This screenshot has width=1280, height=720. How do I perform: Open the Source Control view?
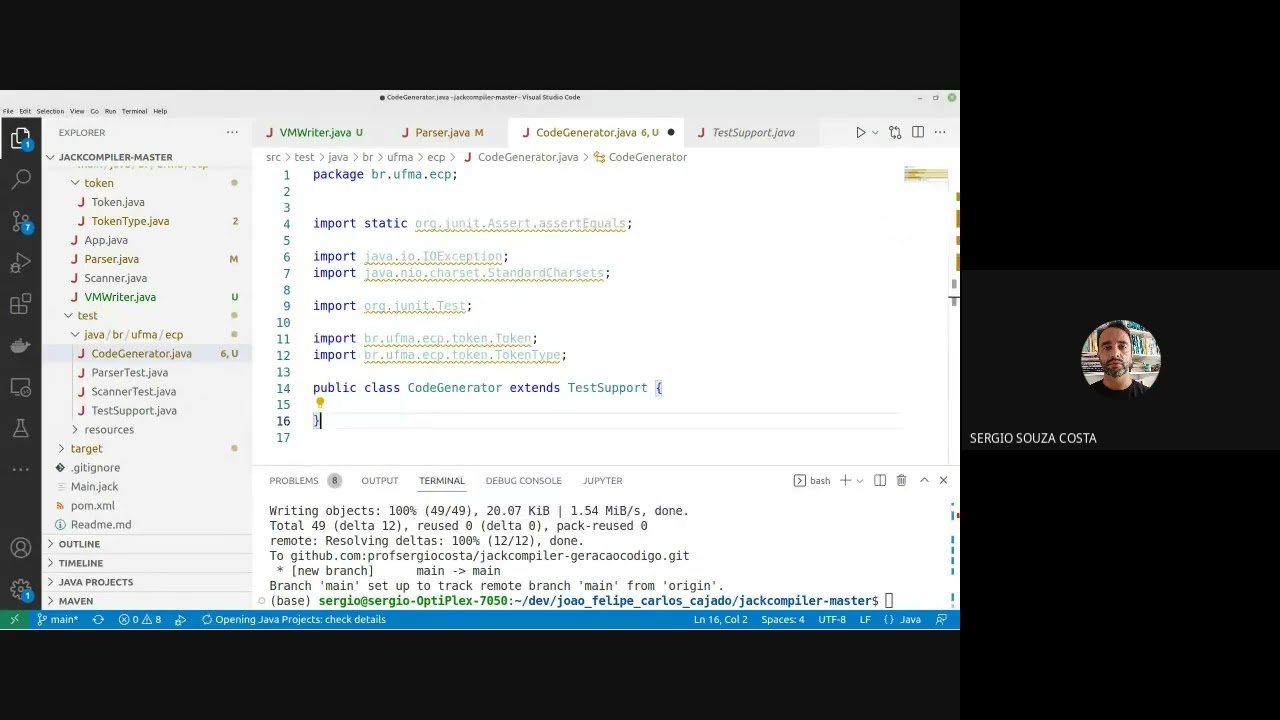pos(20,222)
